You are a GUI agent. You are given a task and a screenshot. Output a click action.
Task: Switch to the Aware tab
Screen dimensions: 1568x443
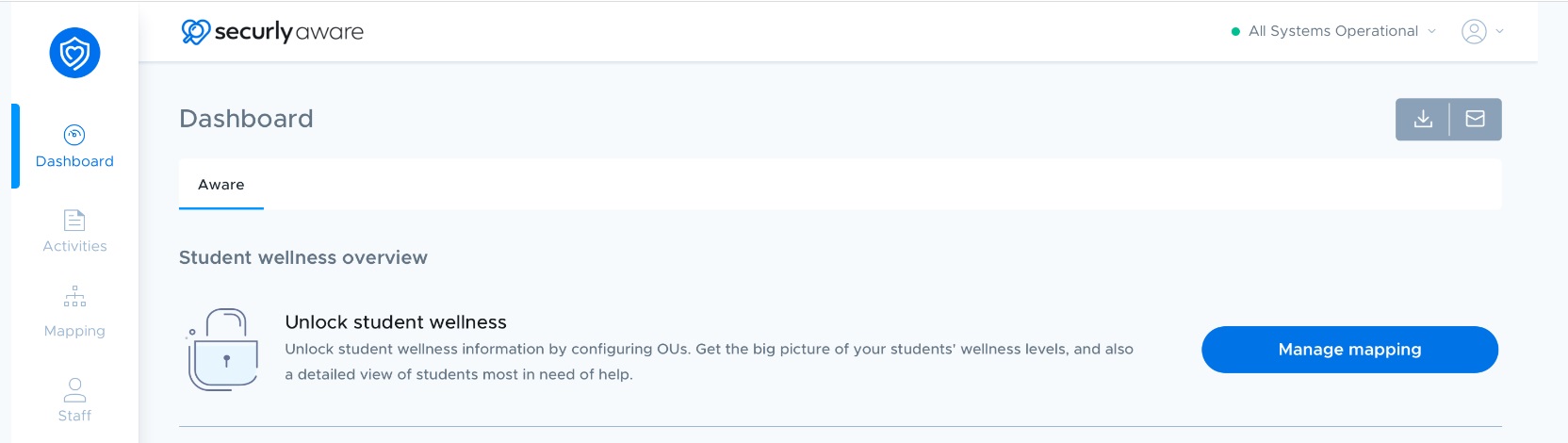221,185
